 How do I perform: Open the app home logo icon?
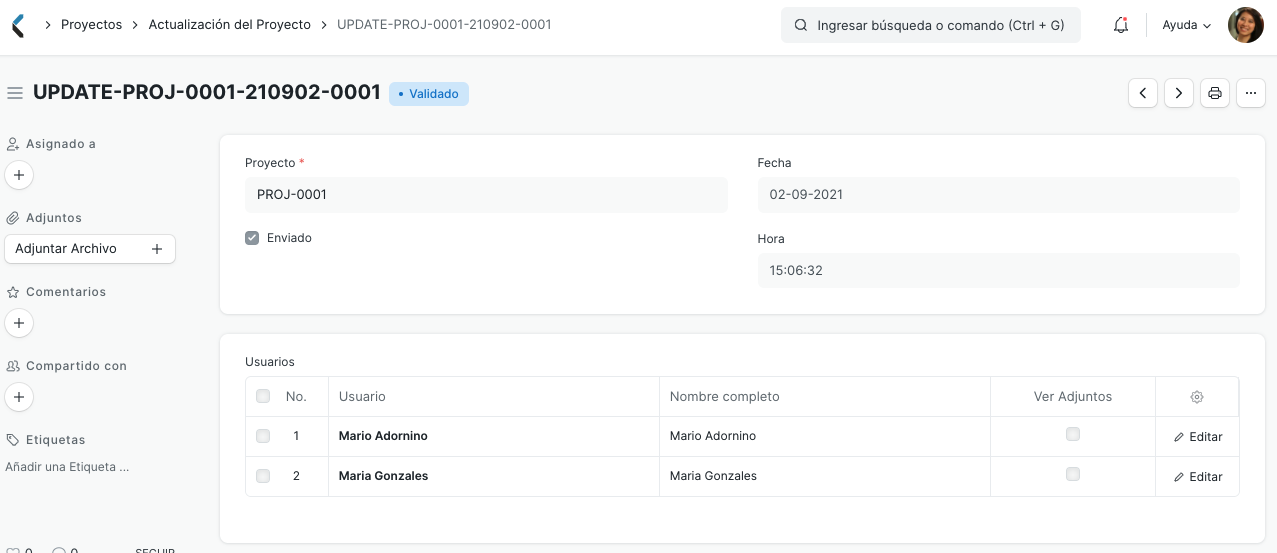pyautogui.click(x=17, y=25)
